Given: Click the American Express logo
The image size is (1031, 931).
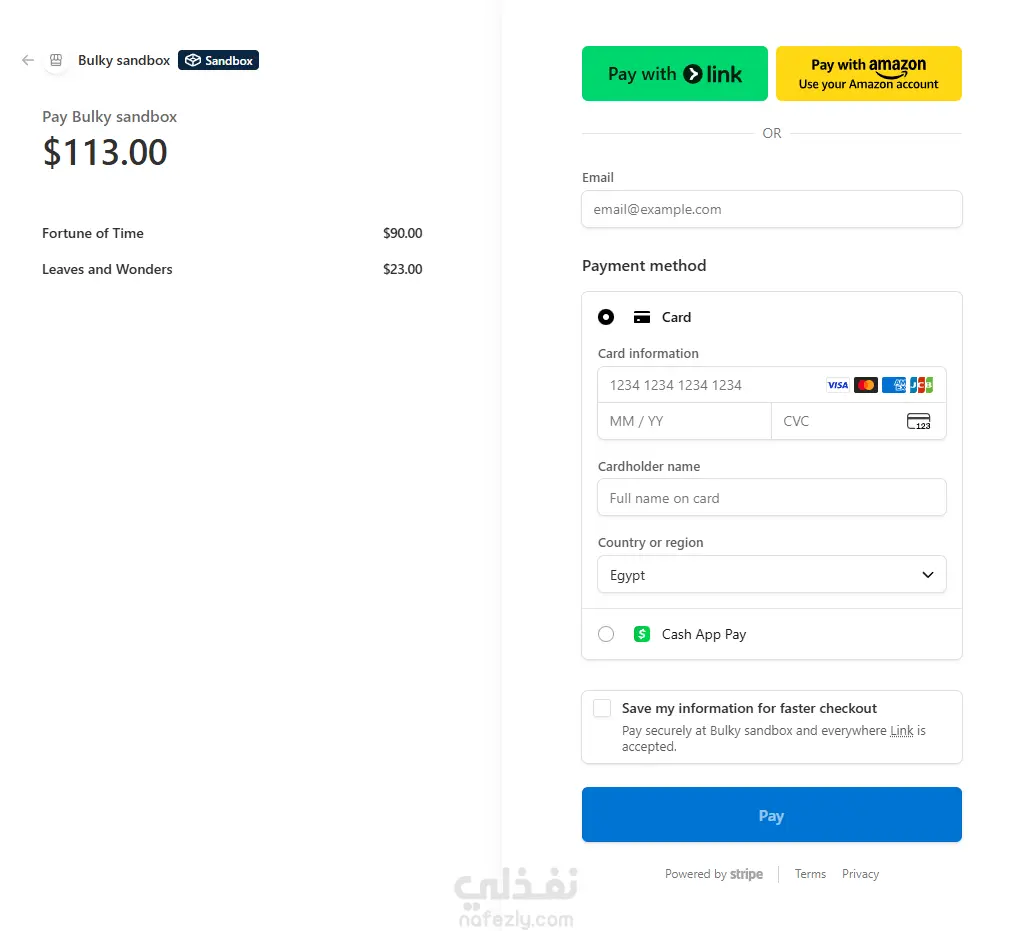Looking at the screenshot, I should point(894,385).
